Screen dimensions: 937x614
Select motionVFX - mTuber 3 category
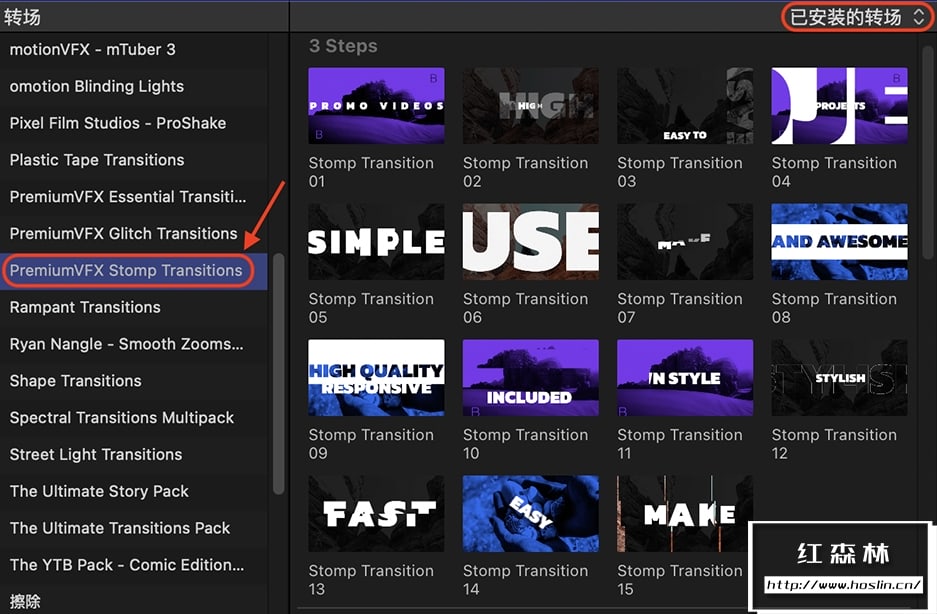(134, 50)
